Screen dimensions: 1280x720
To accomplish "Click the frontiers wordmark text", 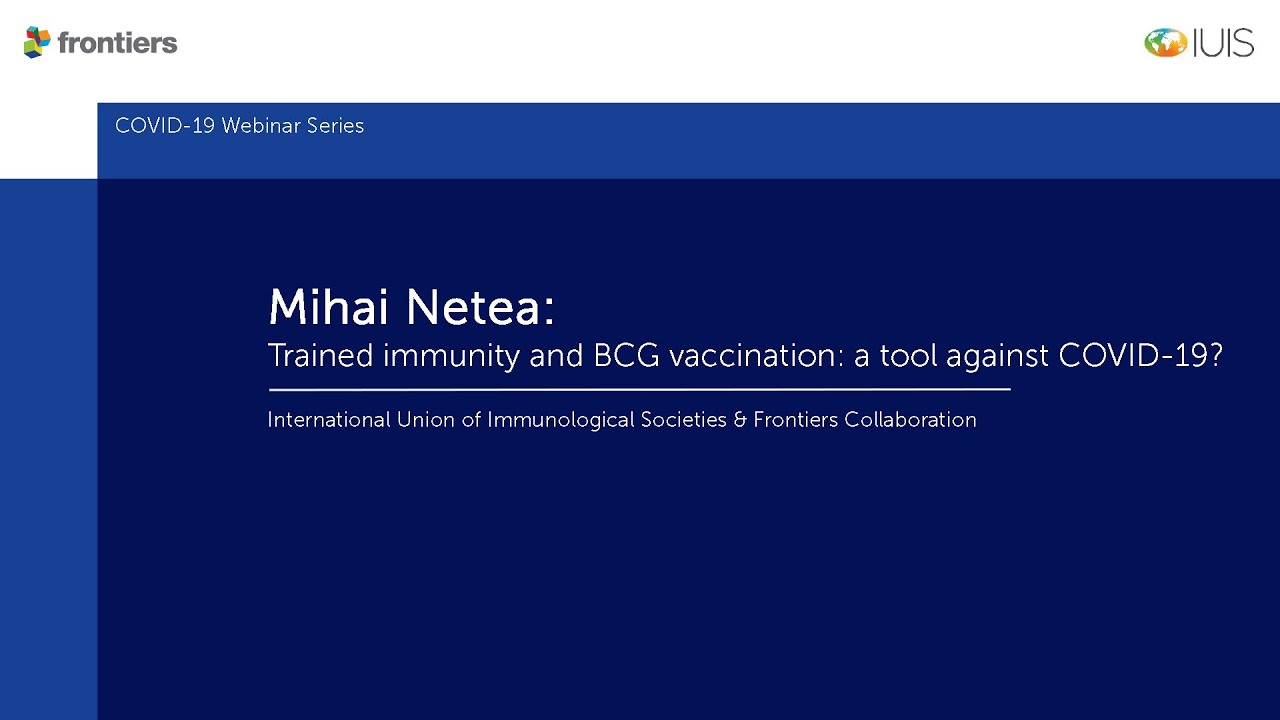I will coord(117,43).
